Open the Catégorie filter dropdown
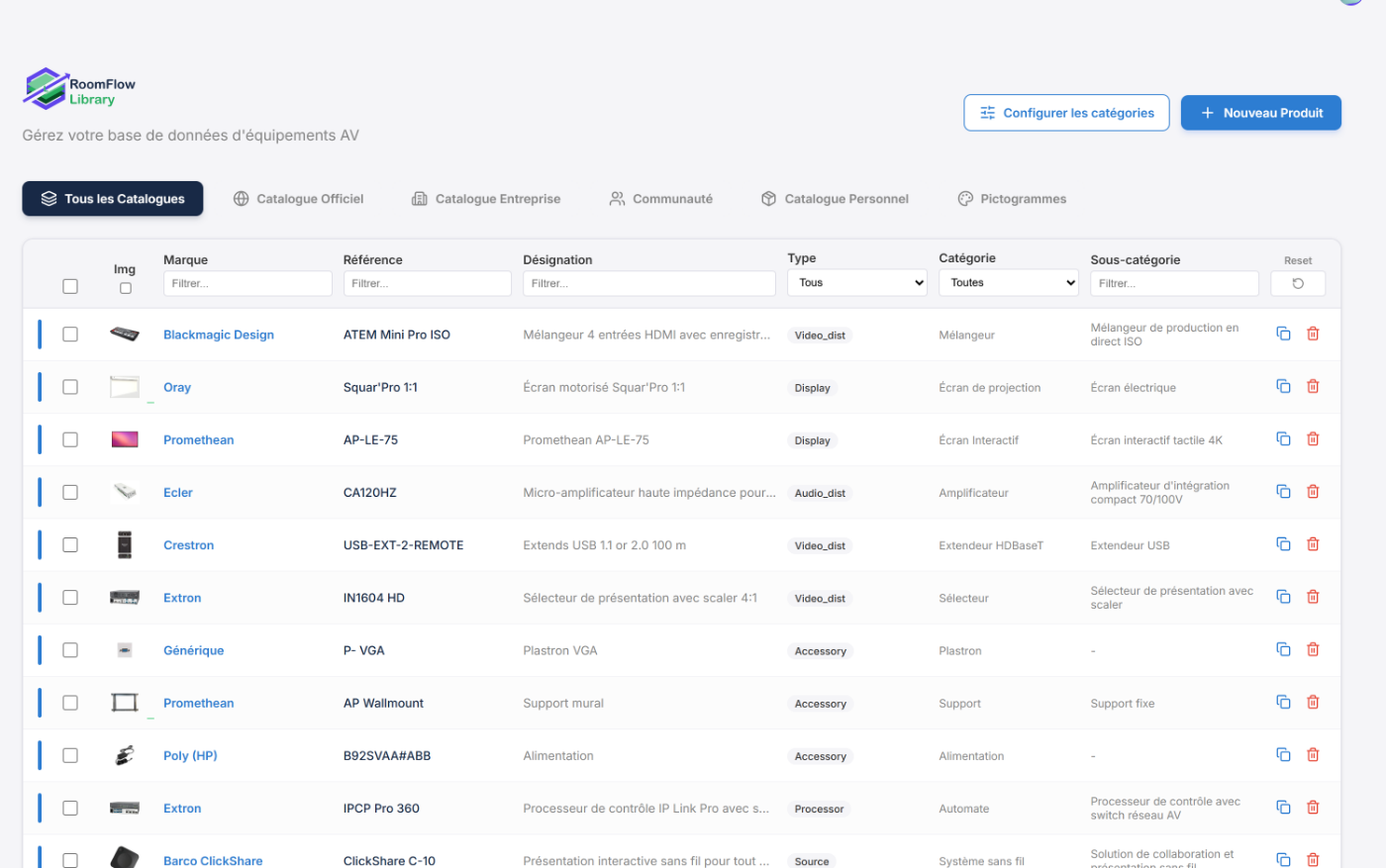 click(x=1009, y=283)
